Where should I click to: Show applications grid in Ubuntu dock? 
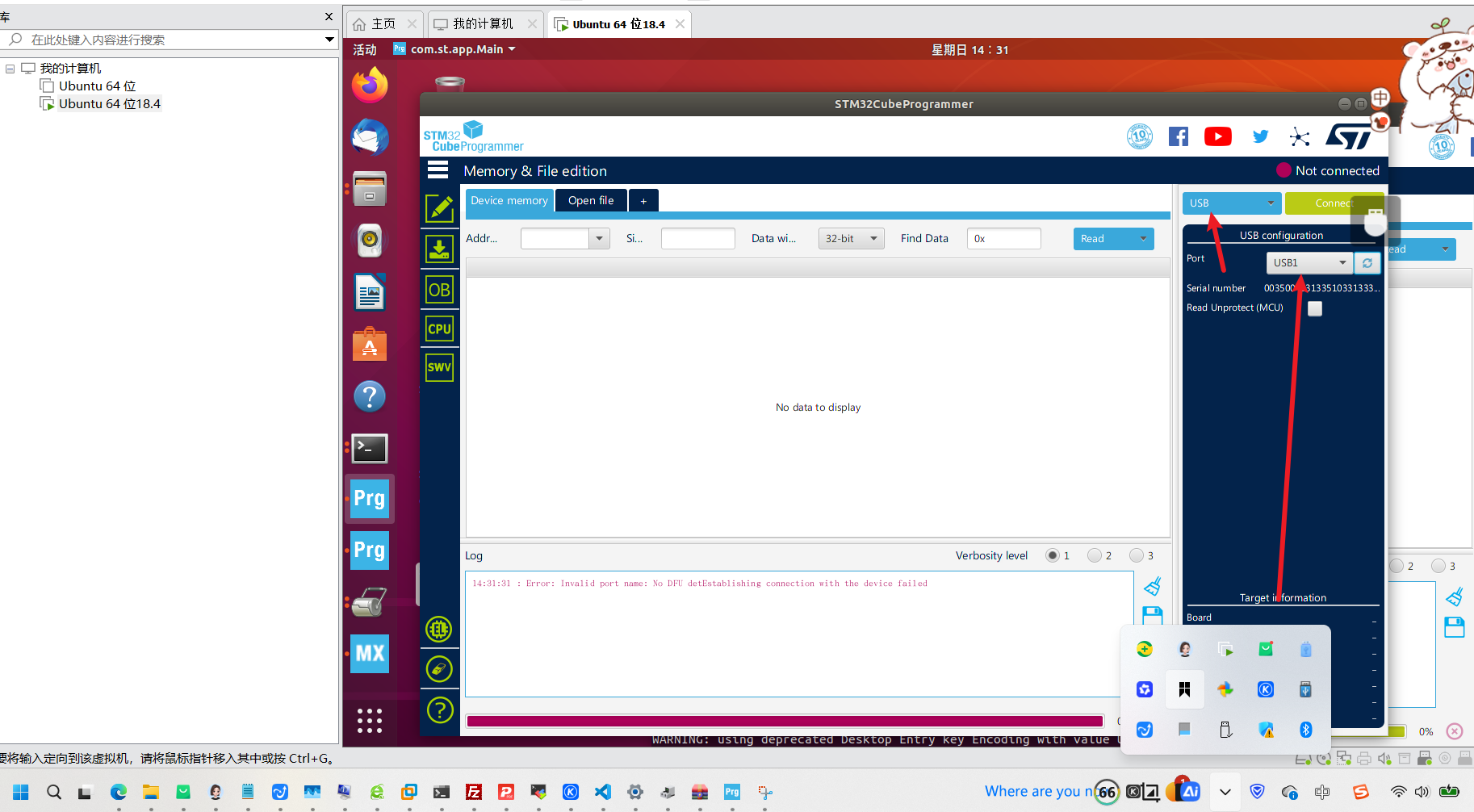(370, 720)
